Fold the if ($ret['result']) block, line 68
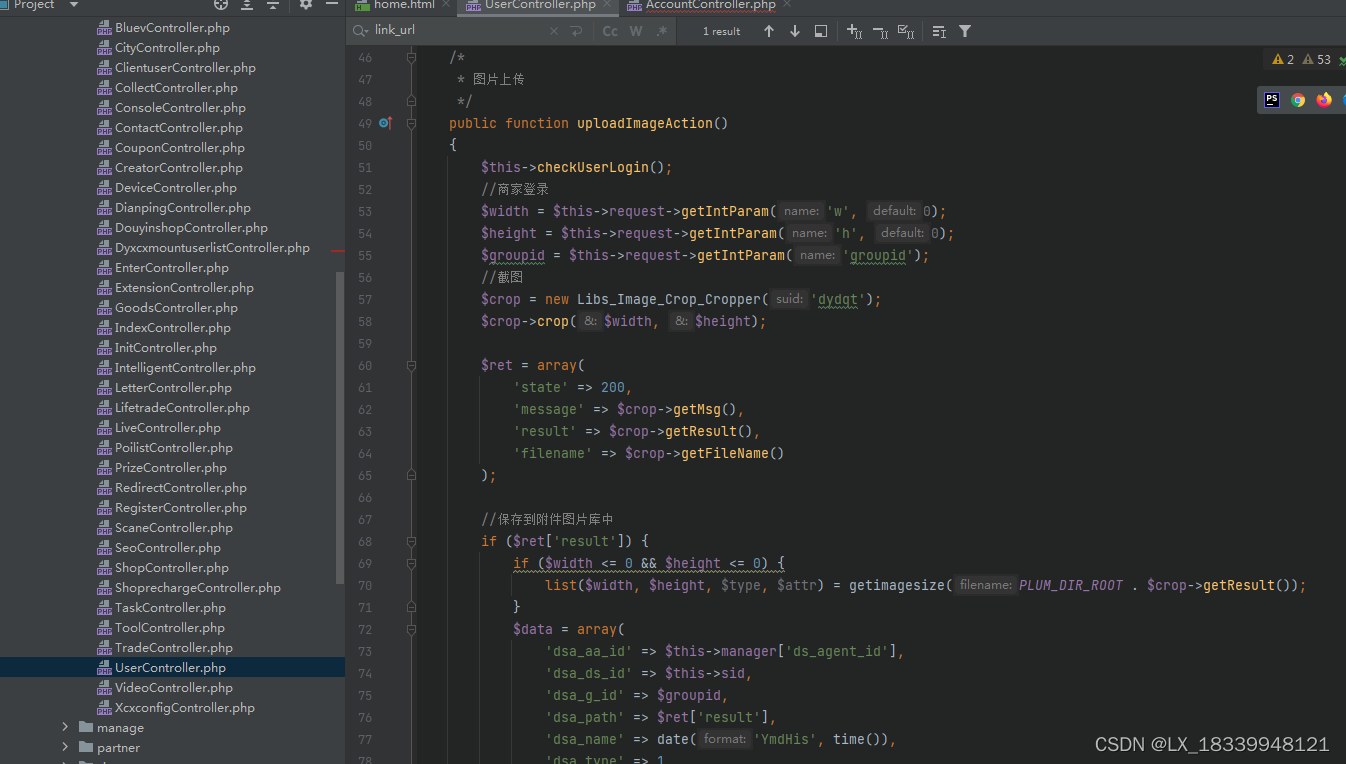The height and width of the screenshot is (764, 1346). pos(411,541)
